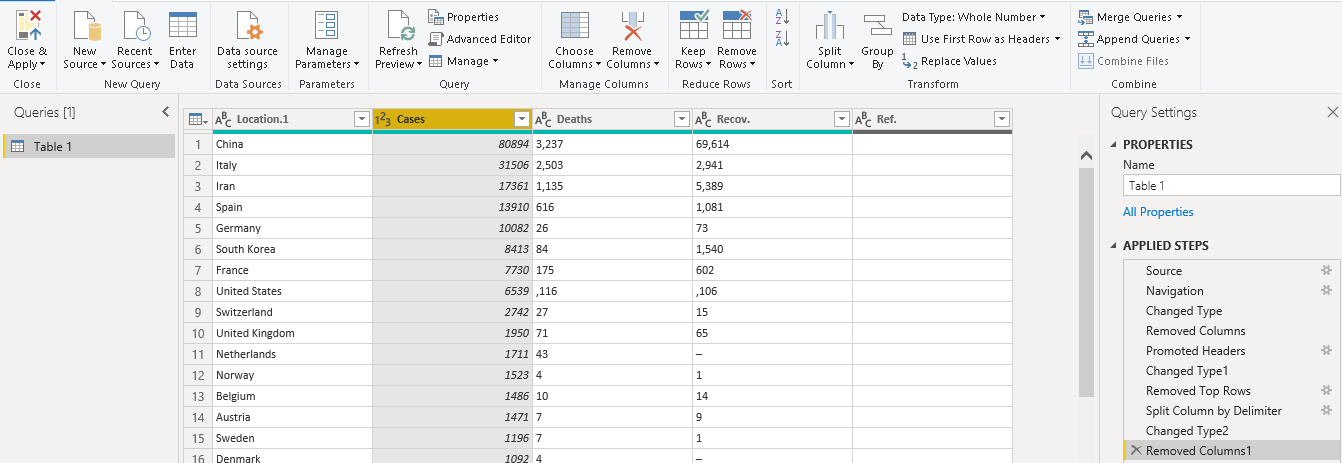
Task: Open the Cases column filter dropdown
Action: pos(521,119)
